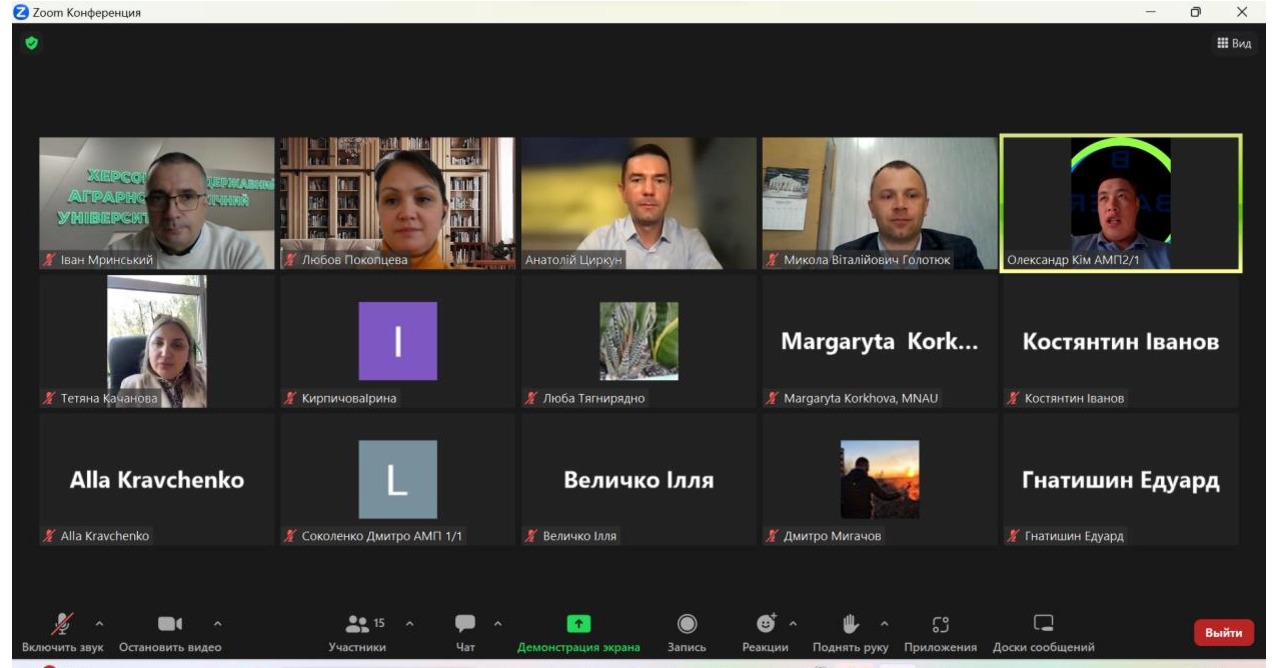Select Margaryta Korkhova, MNAU tile
This screenshot has height=668, width=1272.
click(x=880, y=341)
